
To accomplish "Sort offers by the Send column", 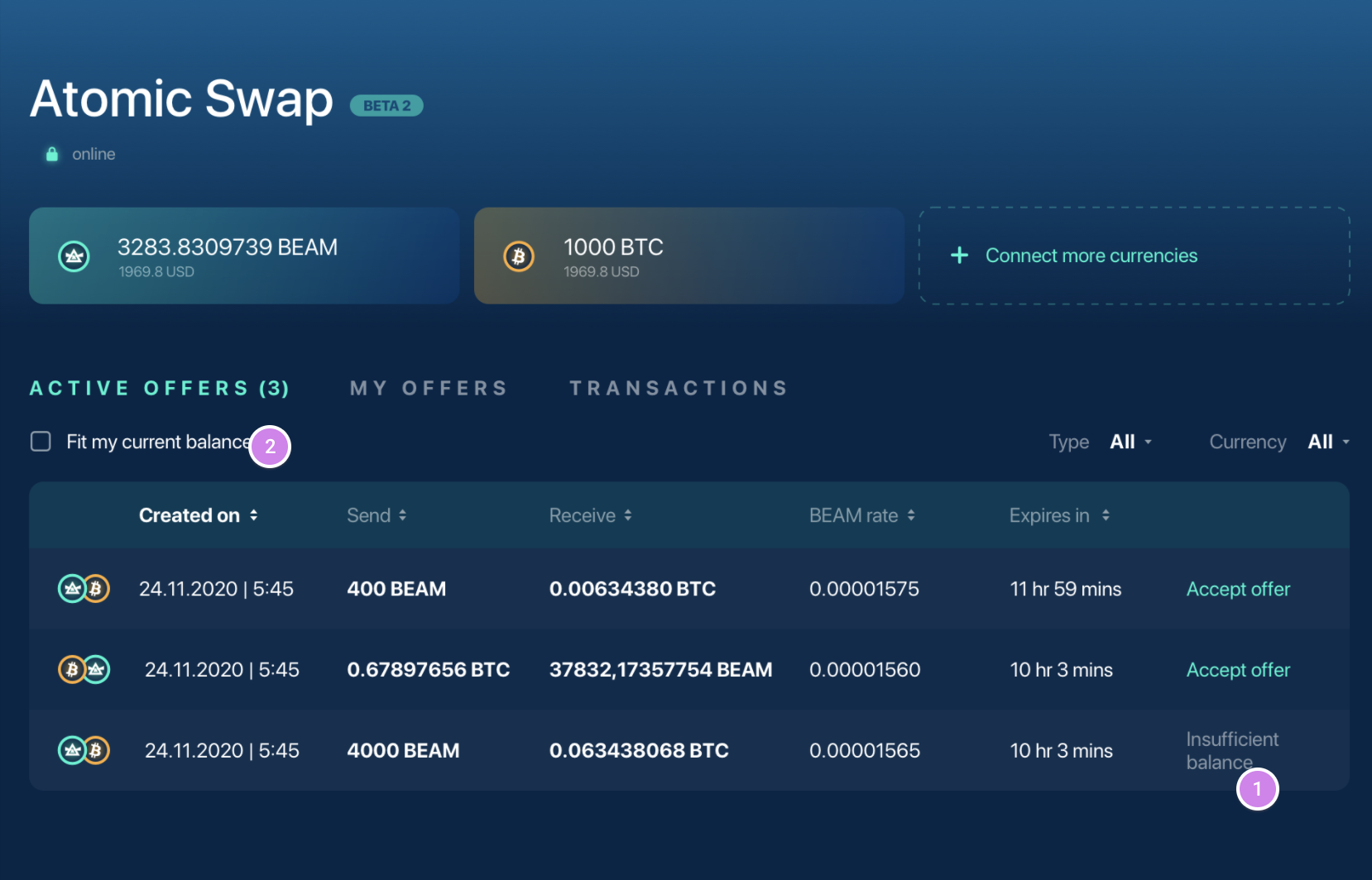I will [403, 514].
